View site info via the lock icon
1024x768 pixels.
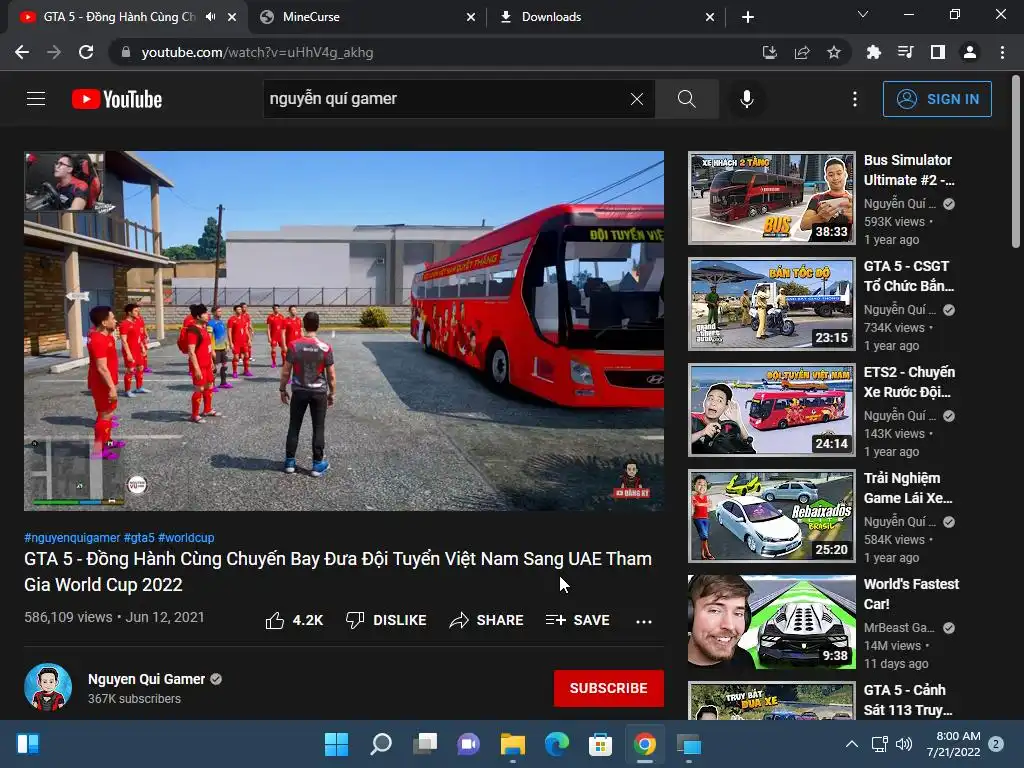point(126,52)
